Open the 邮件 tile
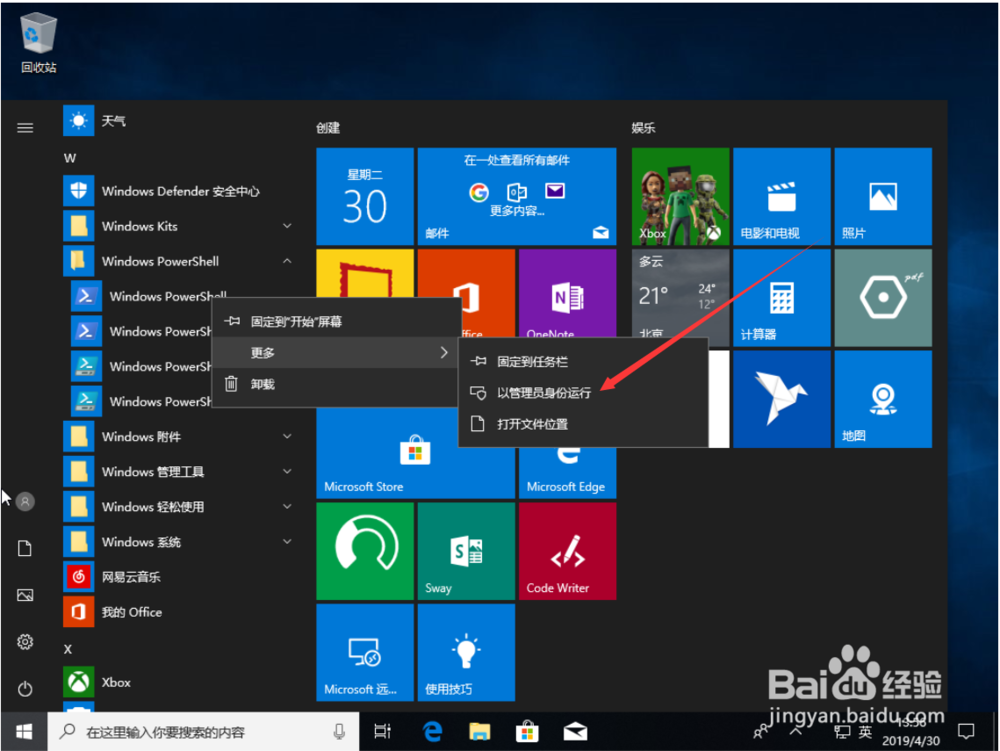The image size is (1000, 751). (x=517, y=196)
